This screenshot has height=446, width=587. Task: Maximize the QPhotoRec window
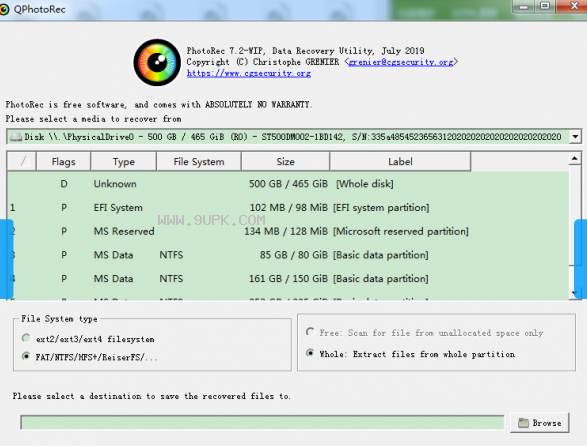[x=545, y=6]
